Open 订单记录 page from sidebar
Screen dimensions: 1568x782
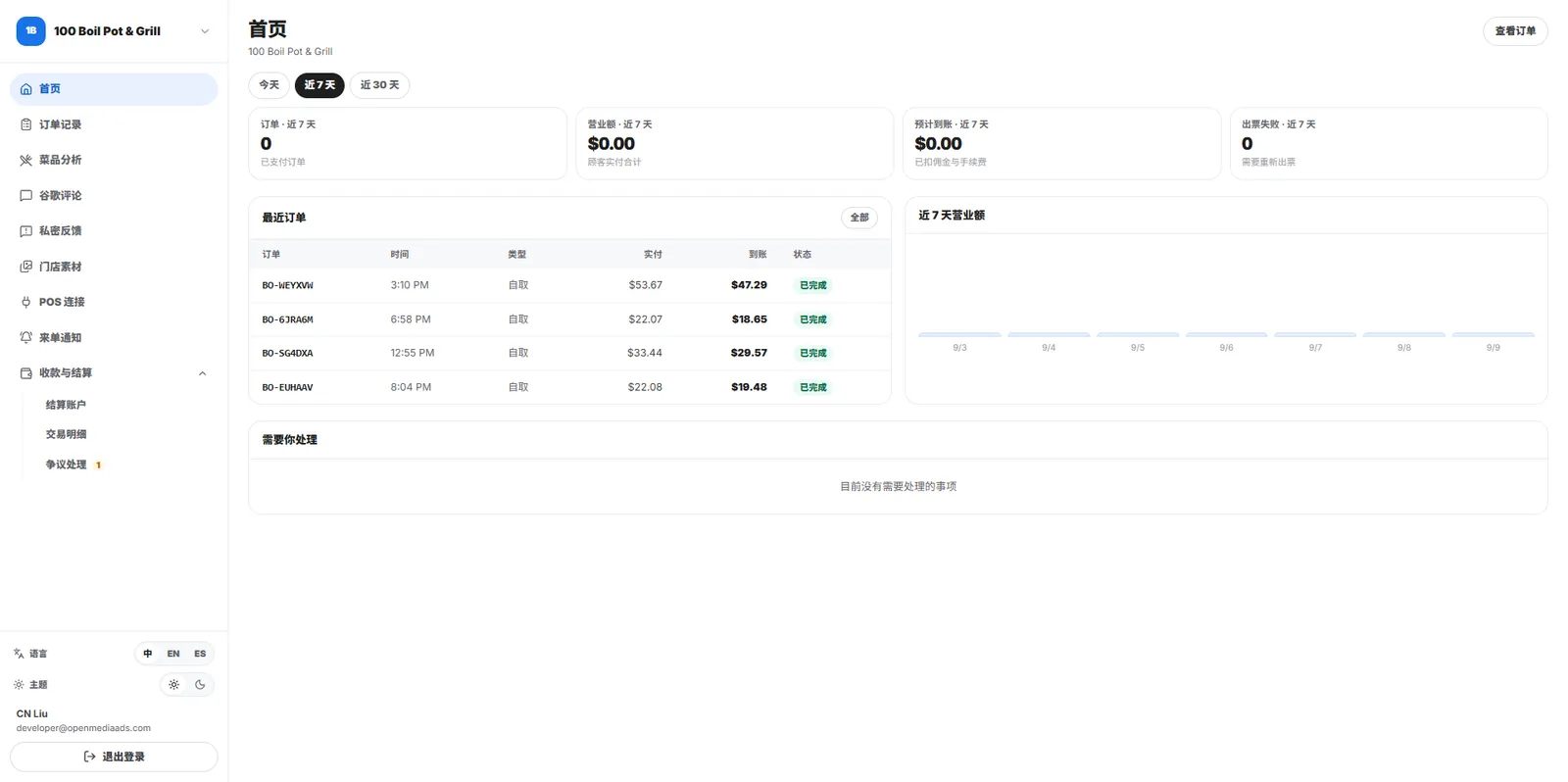pos(114,124)
